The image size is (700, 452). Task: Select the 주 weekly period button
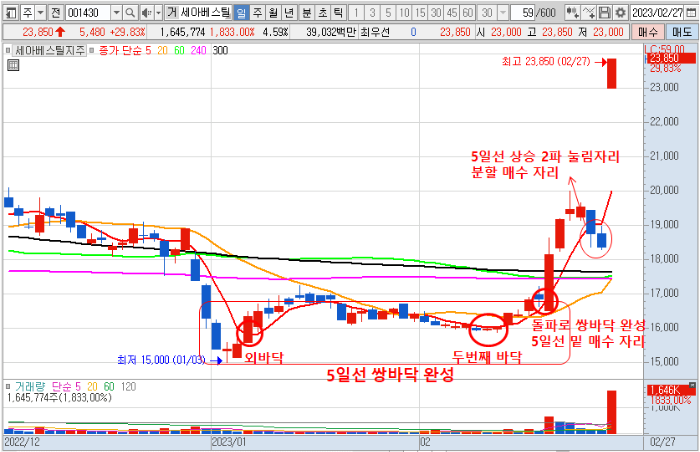point(258,13)
